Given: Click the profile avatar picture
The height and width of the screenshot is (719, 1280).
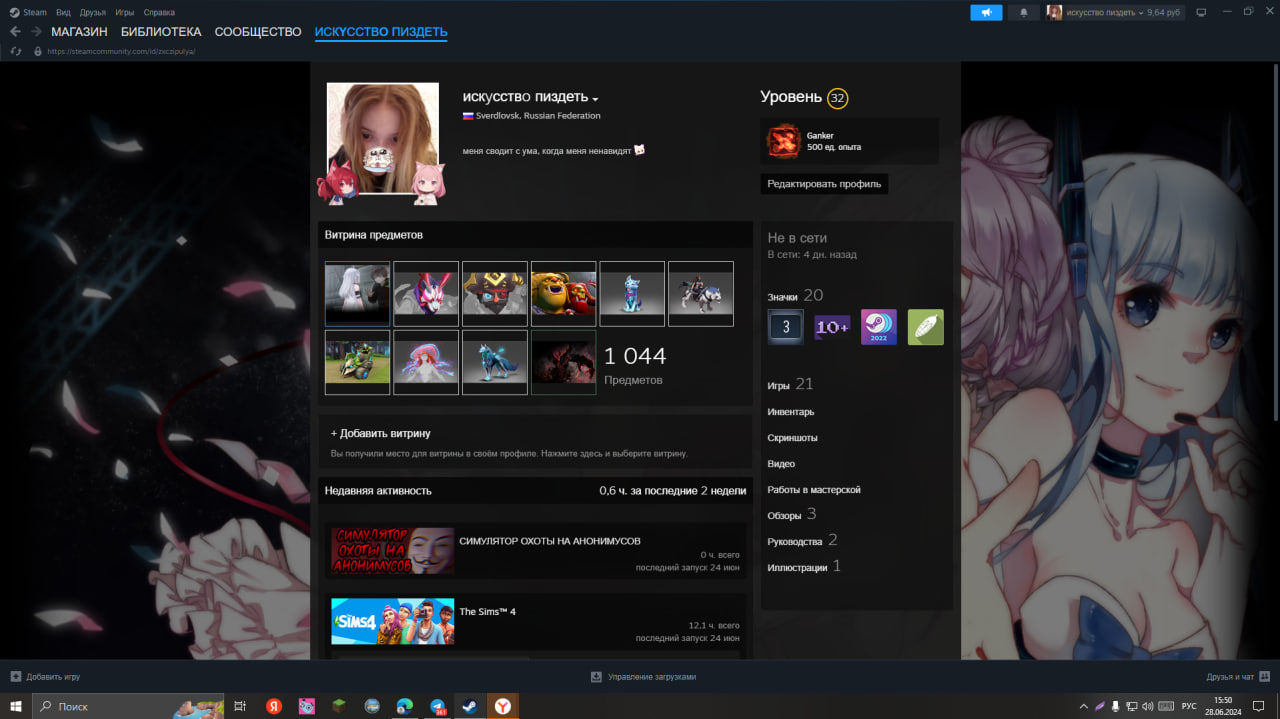Looking at the screenshot, I should tap(382, 138).
